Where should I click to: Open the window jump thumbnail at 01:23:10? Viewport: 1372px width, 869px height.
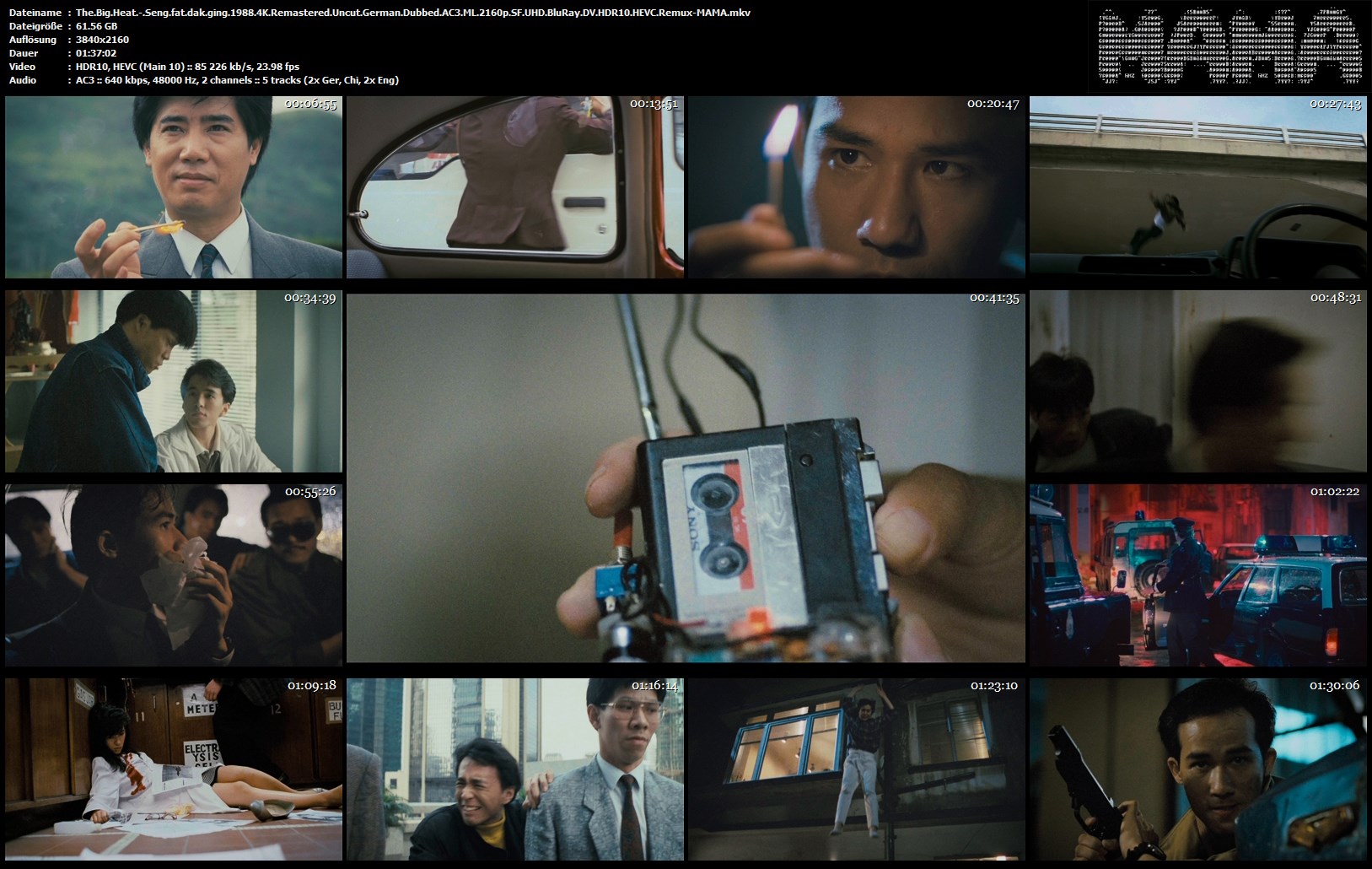(x=856, y=769)
